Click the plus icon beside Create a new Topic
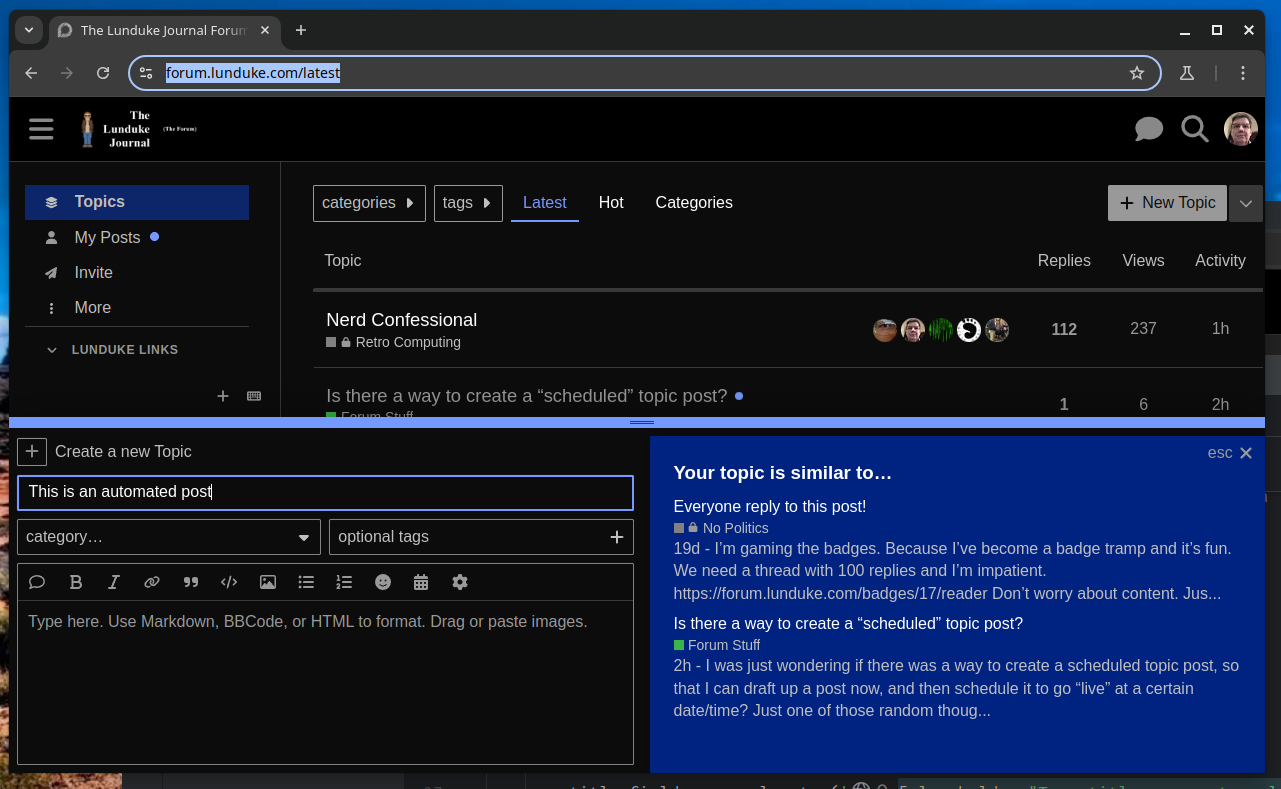Screen dimensions: 1281x789 pyautogui.click(x=32, y=452)
